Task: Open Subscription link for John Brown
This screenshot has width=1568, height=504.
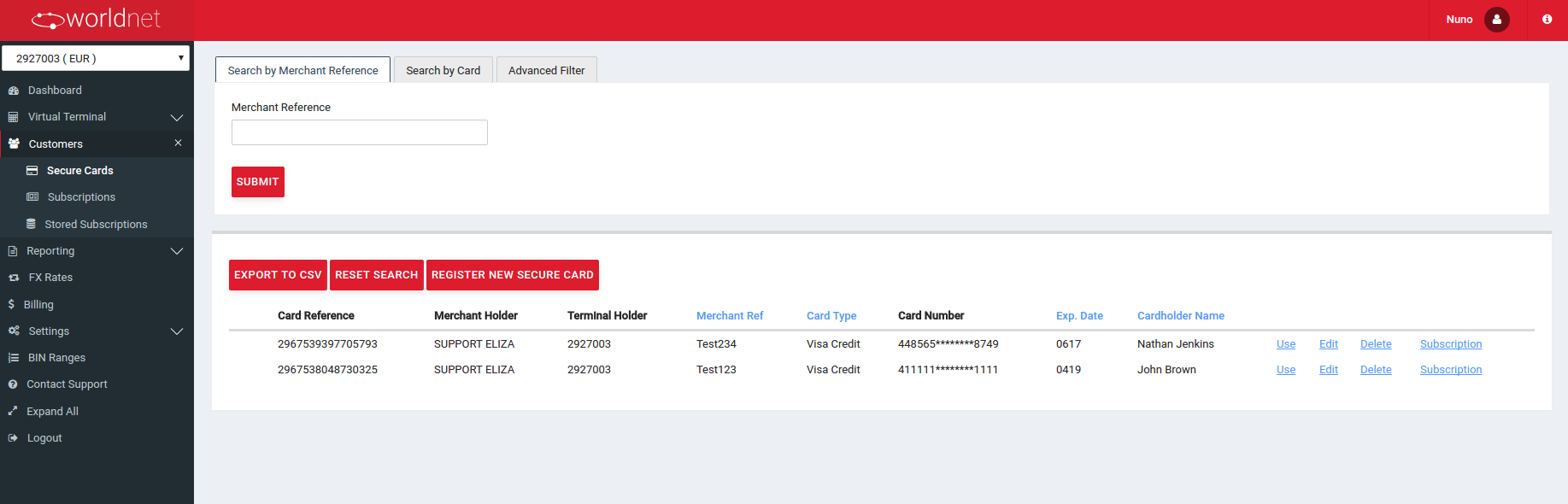Action: click(1451, 370)
